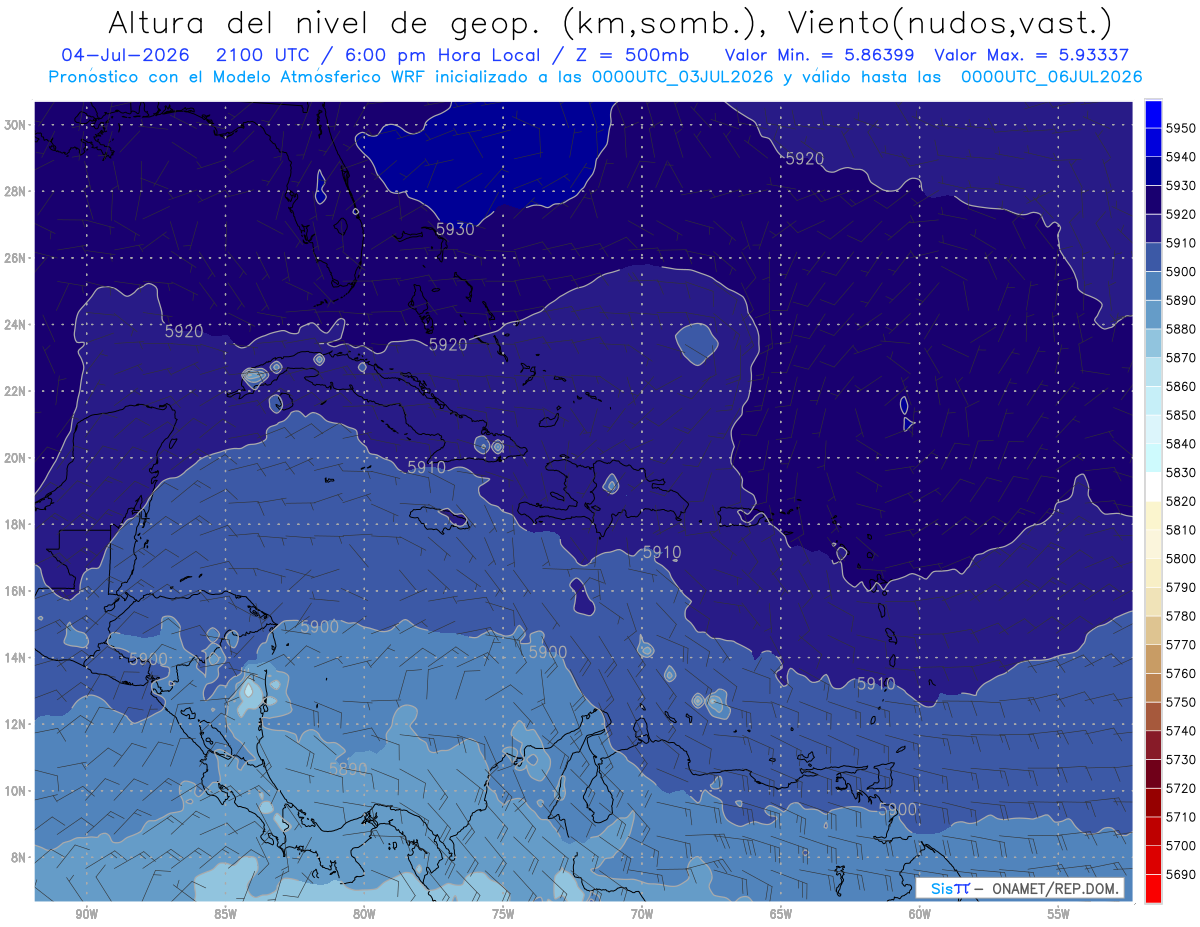Click the '5950' colorbar value

1181,128
